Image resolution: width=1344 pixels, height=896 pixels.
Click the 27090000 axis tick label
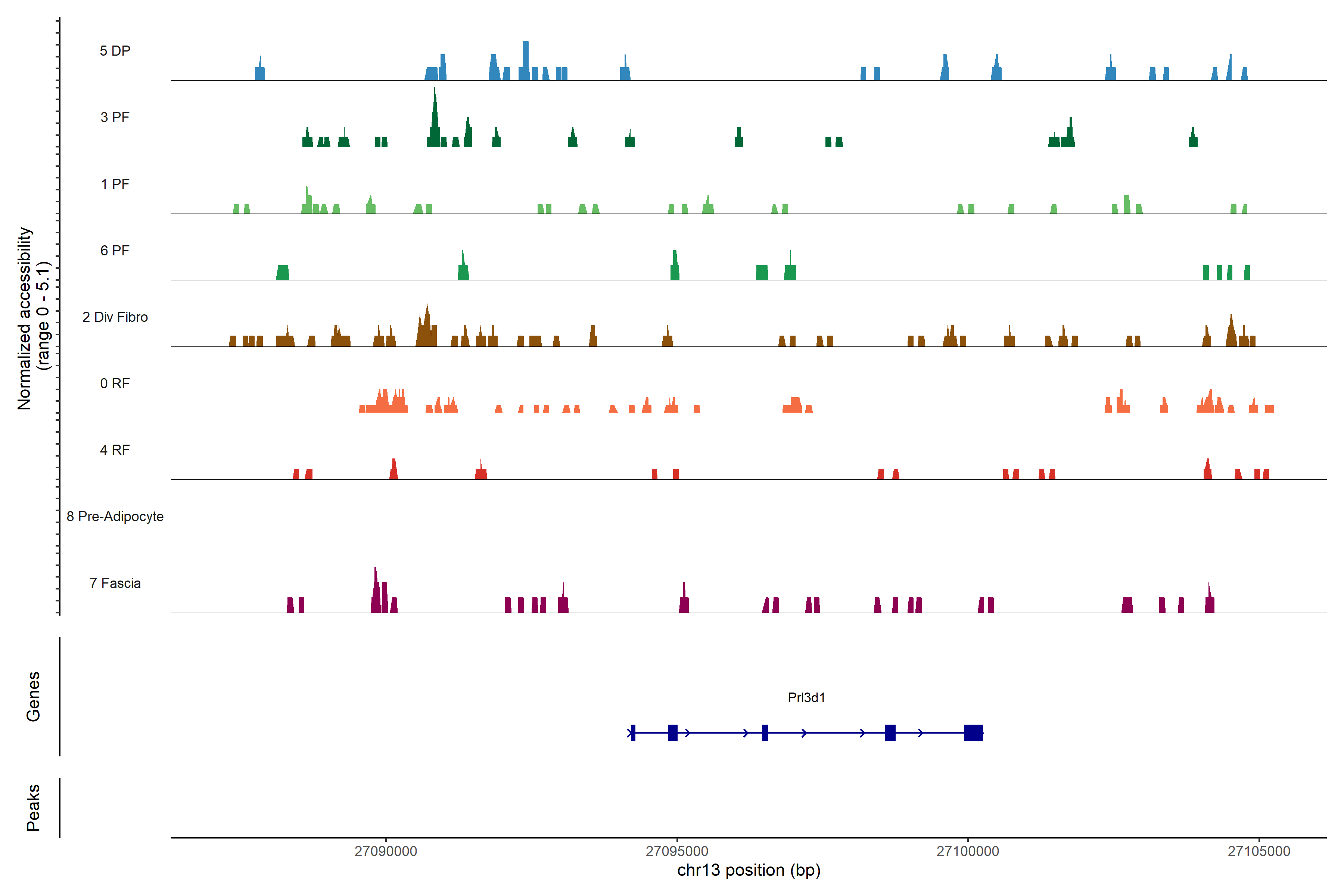pyautogui.click(x=386, y=851)
